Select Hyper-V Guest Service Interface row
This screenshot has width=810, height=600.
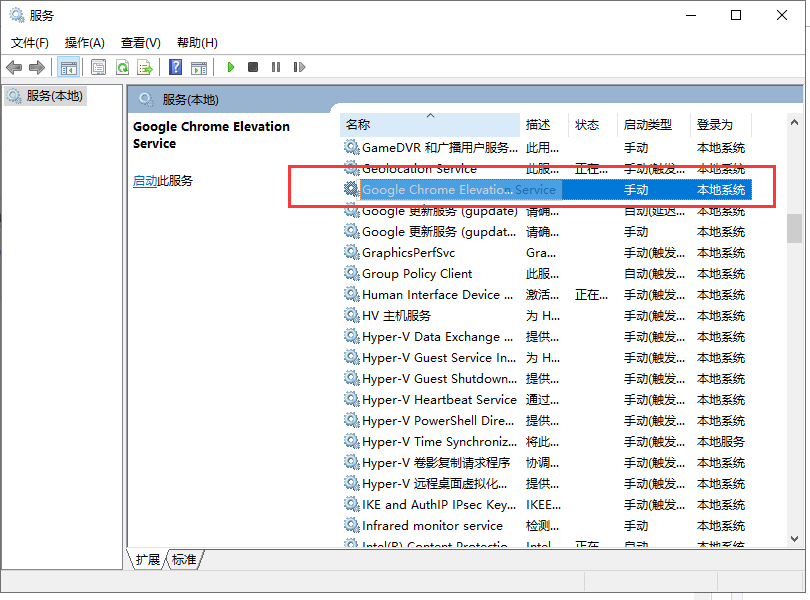547,358
